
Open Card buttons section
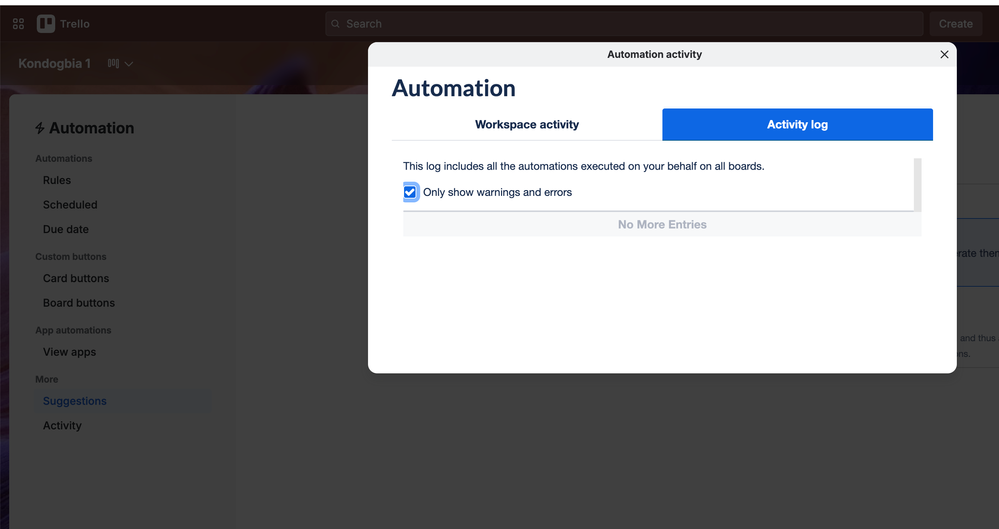coord(76,279)
